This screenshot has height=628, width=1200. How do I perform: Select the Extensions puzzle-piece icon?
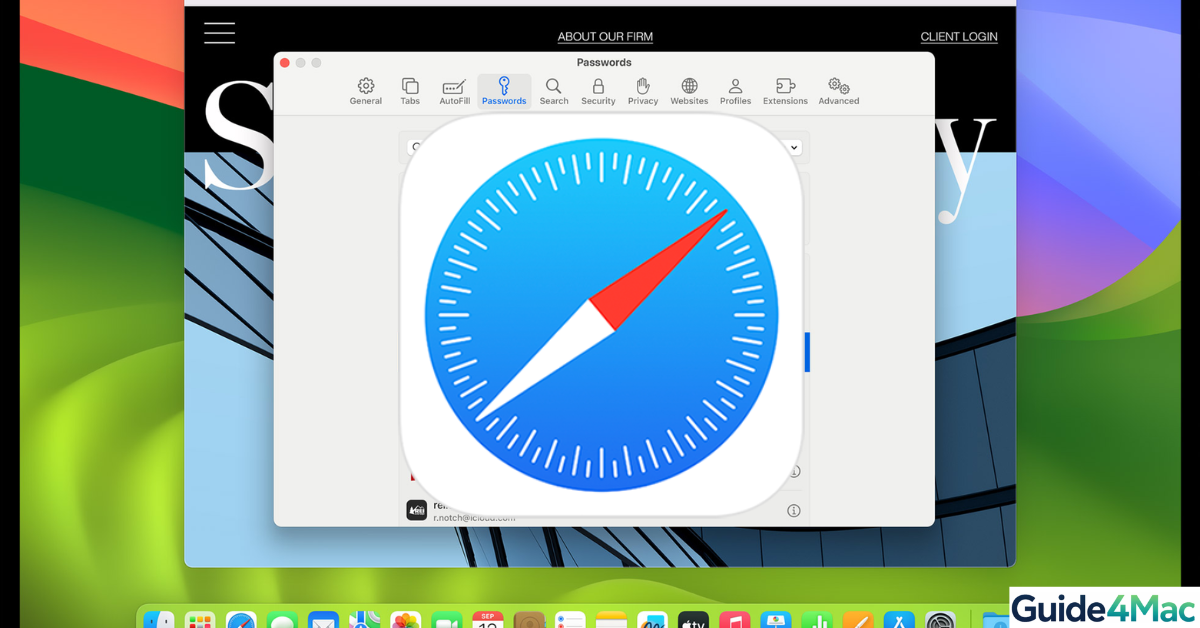click(785, 90)
